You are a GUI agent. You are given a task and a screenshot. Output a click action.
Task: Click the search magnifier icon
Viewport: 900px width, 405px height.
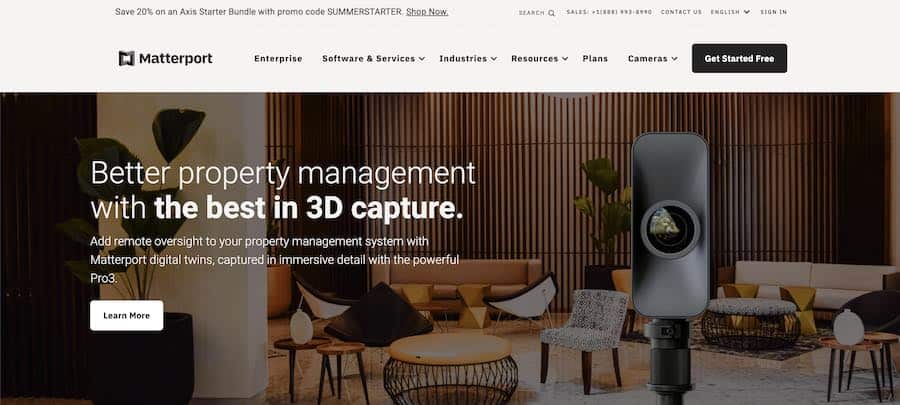pos(551,13)
